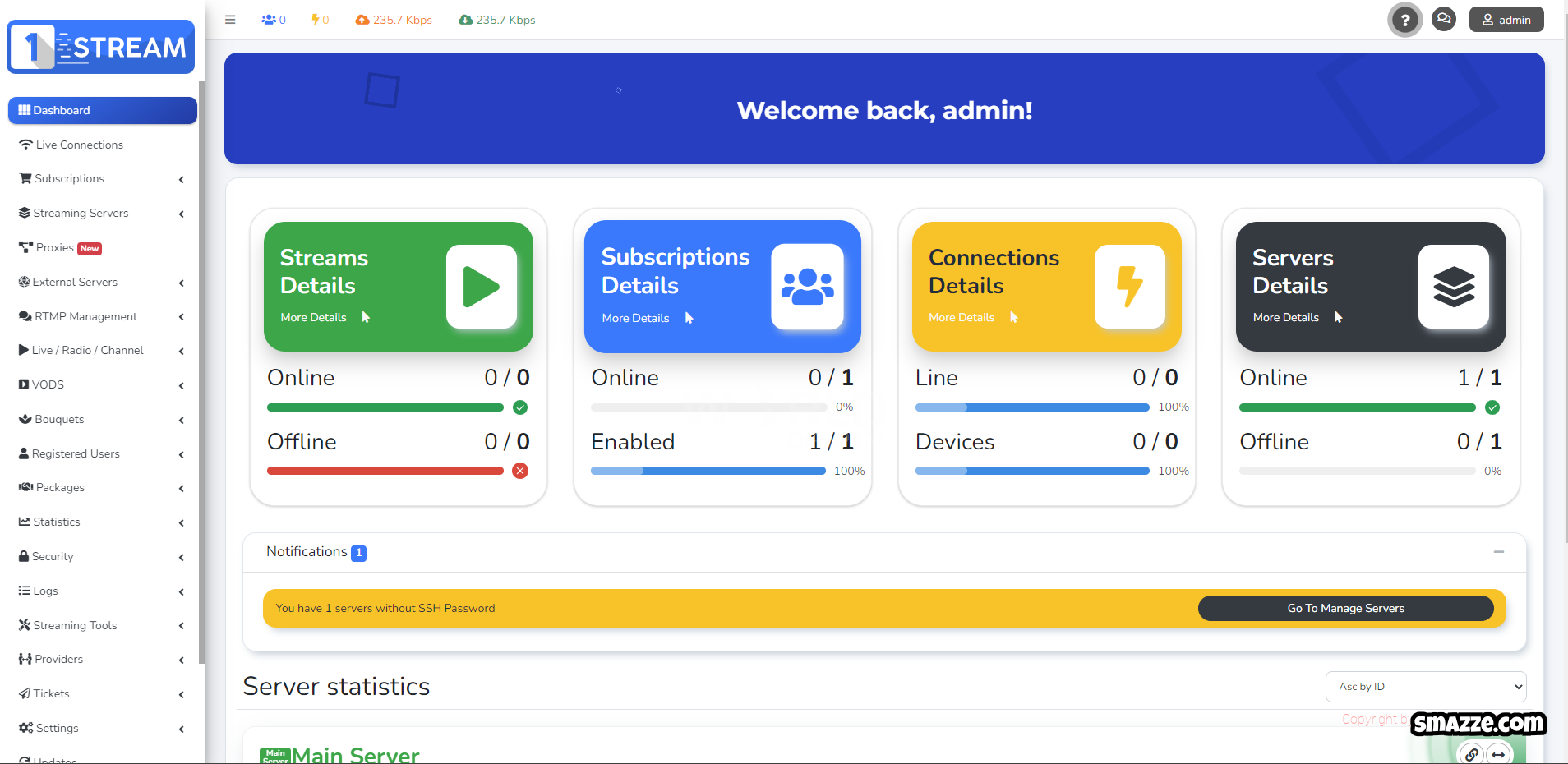Click the layers icon in Servers Details
The width and height of the screenshot is (1568, 764).
point(1453,287)
